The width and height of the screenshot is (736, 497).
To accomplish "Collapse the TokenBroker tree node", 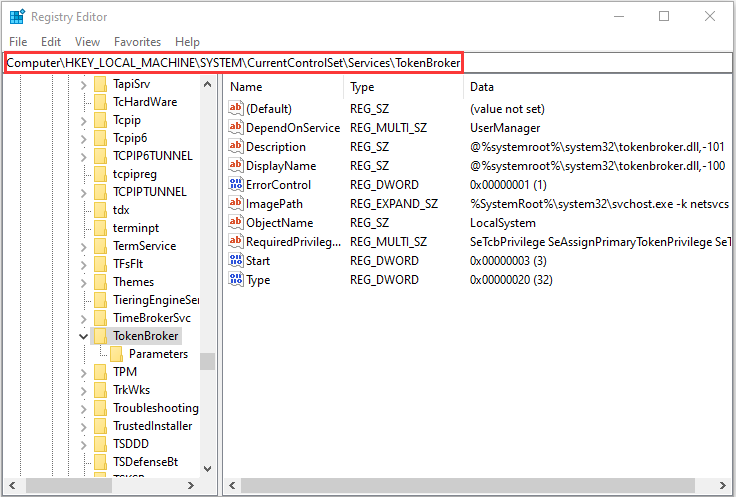I will pyautogui.click(x=83, y=336).
